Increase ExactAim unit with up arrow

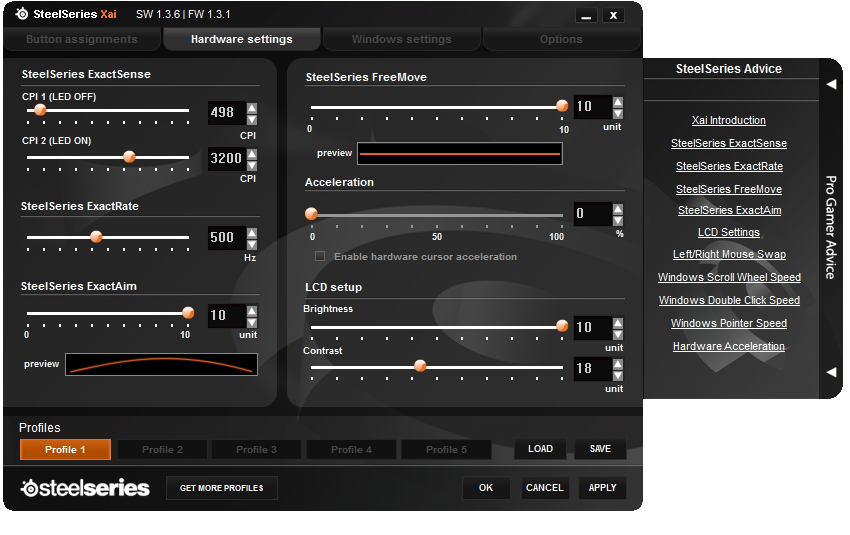(252, 311)
